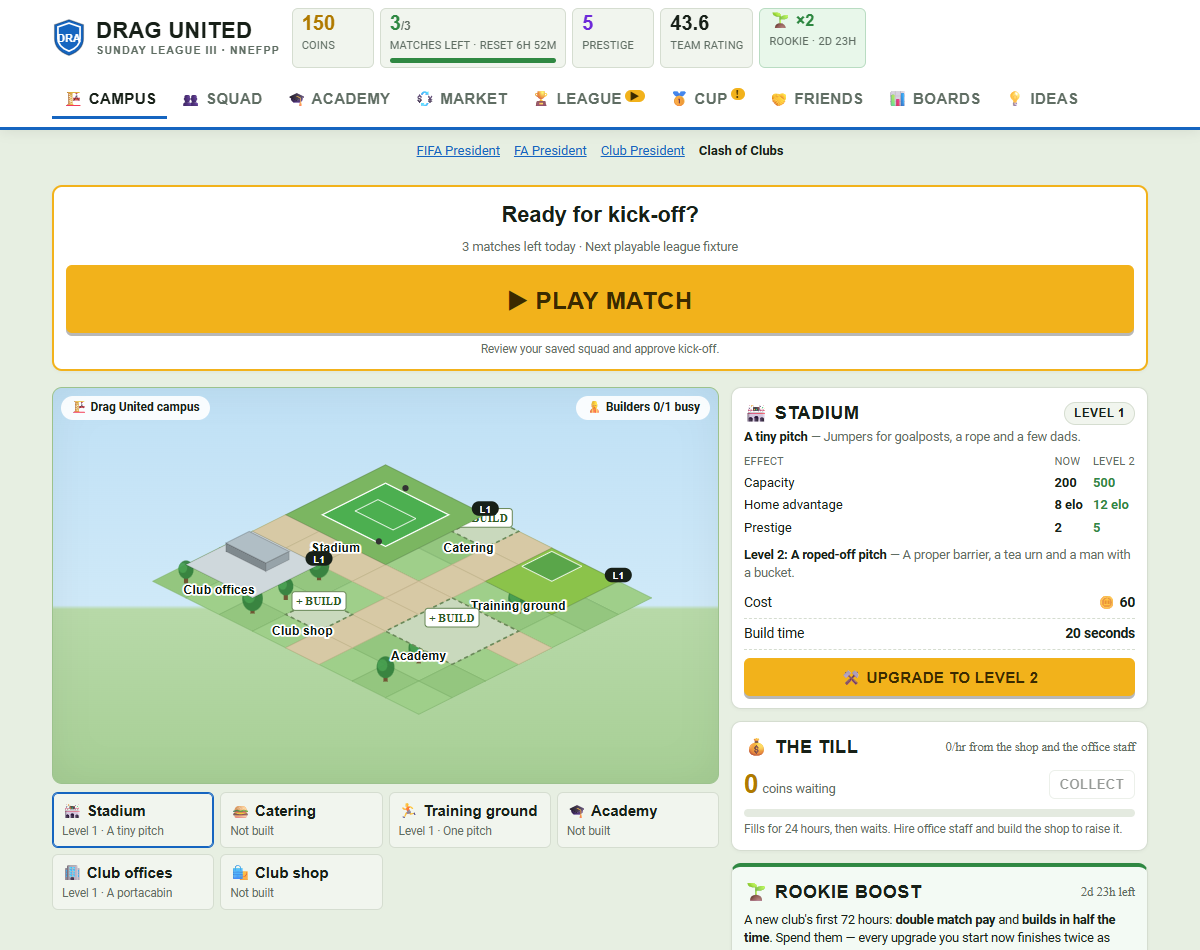Click the Rookie 2D 23H boost box
Screen dimensions: 1200x950
812,38
